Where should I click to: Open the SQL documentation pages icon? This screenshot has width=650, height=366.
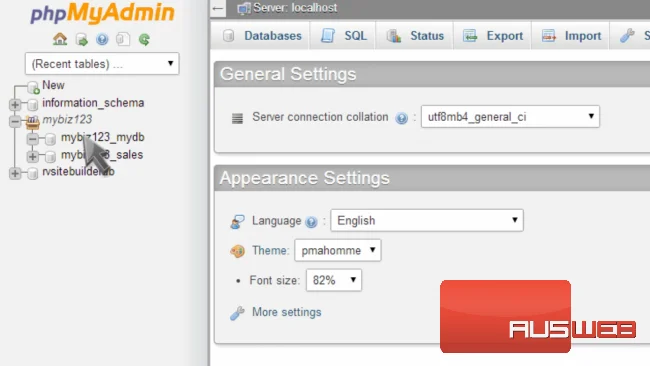tap(123, 39)
